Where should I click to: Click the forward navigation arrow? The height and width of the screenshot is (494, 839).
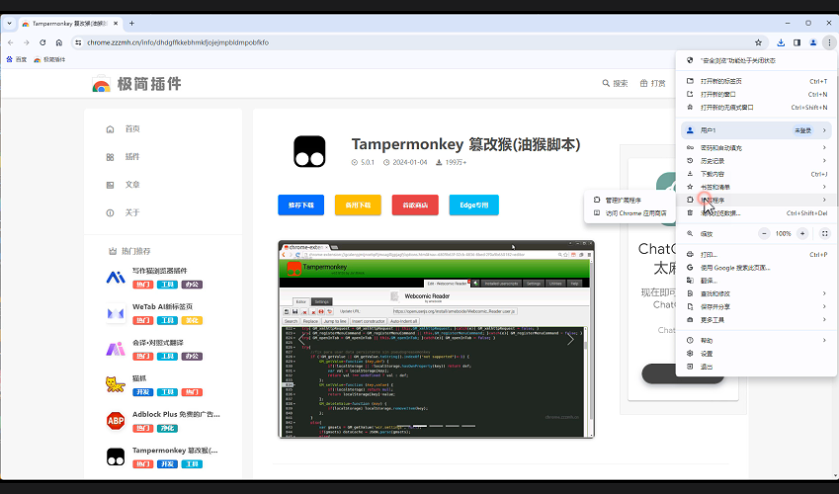click(26, 43)
